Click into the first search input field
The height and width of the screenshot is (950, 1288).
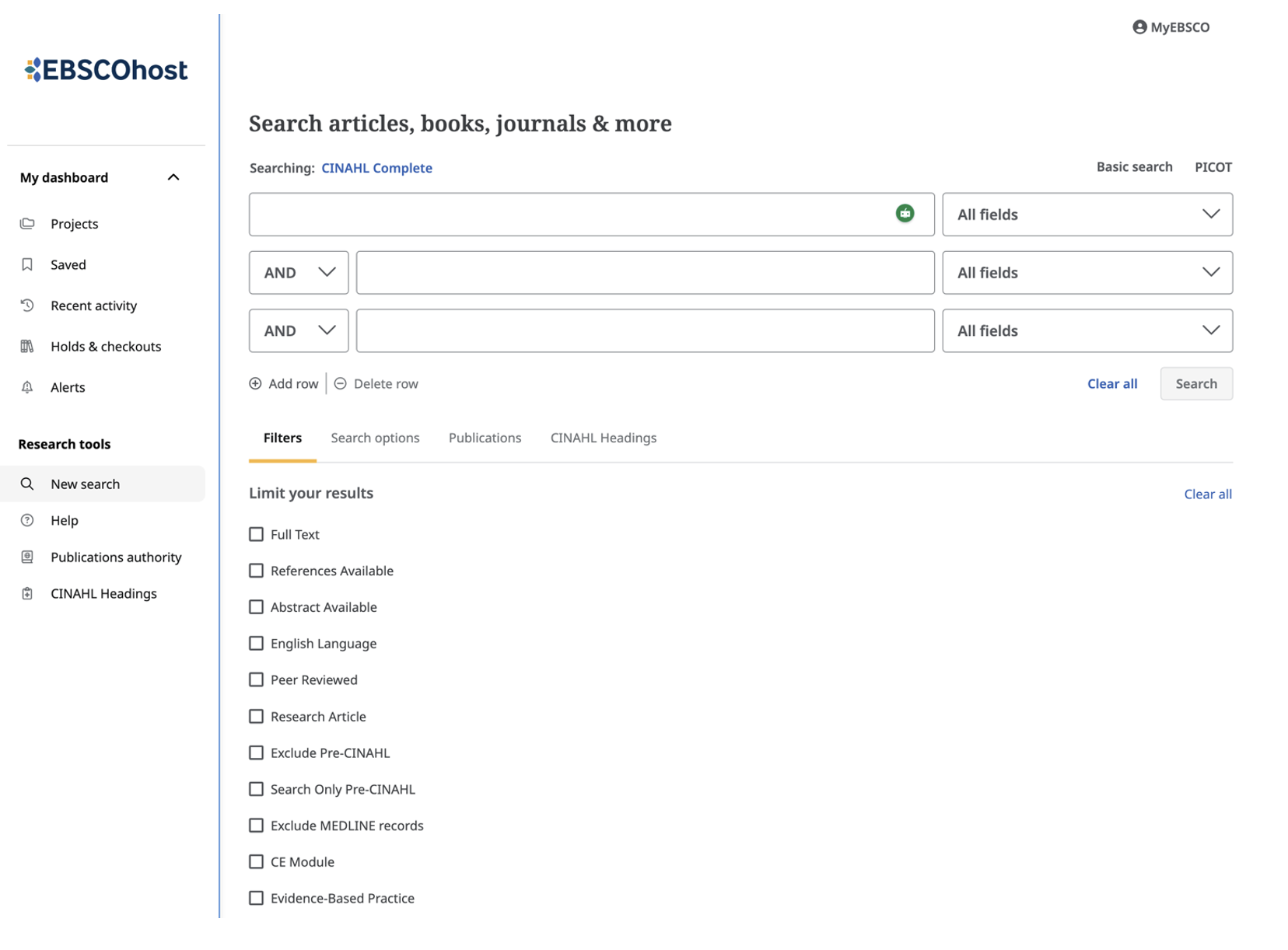(x=568, y=215)
